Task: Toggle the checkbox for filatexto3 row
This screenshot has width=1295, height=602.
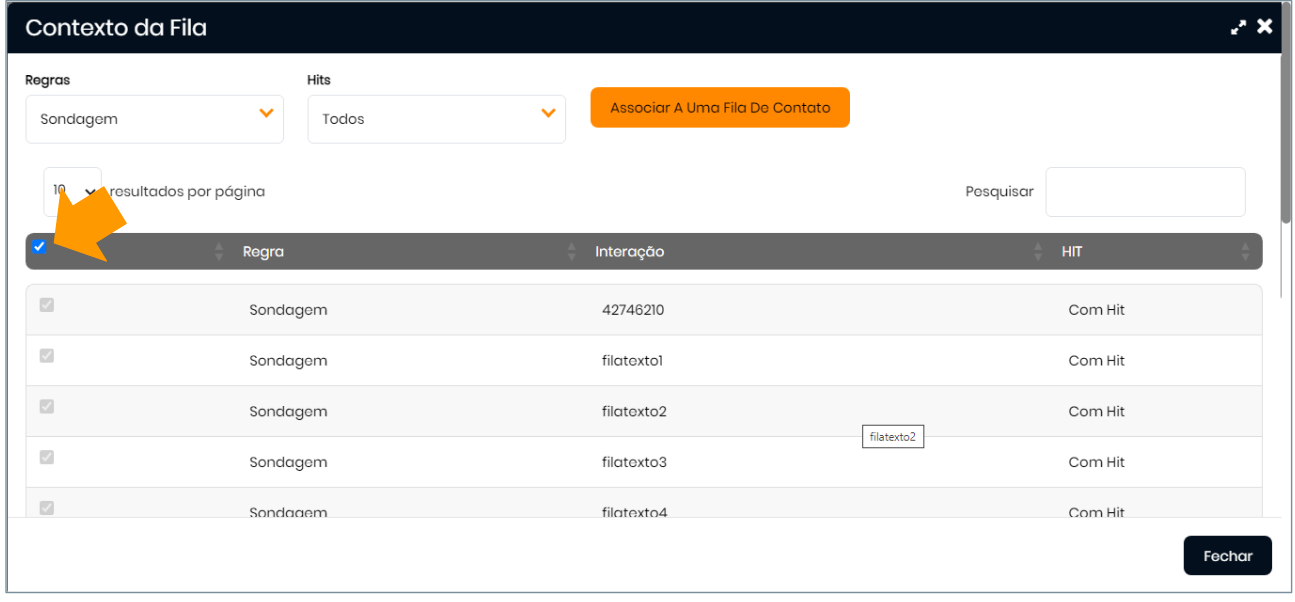Action: click(47, 458)
